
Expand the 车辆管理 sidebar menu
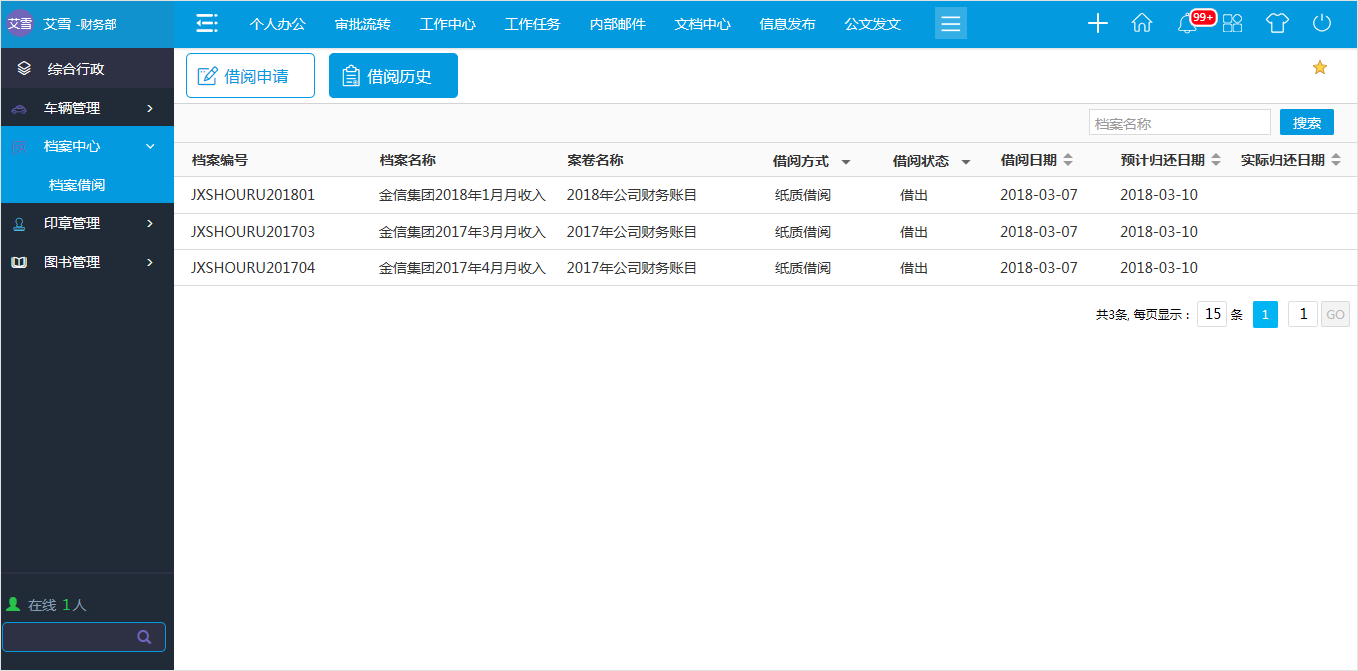[87, 107]
